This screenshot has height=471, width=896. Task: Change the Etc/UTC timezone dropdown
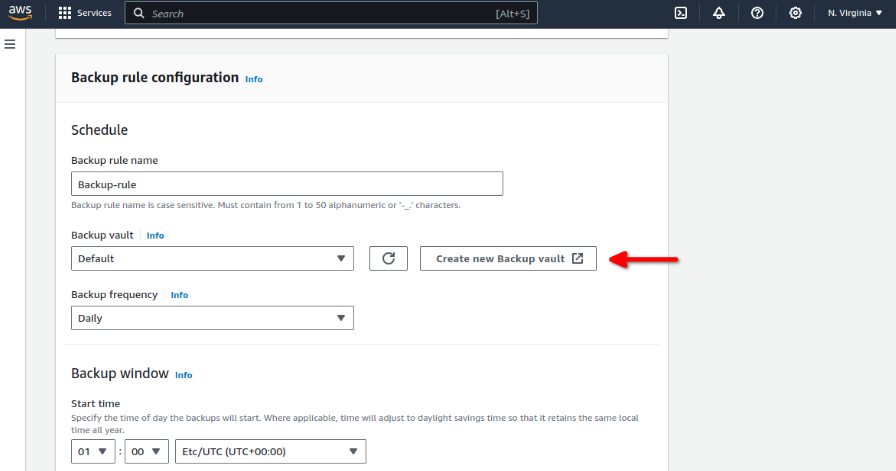[x=271, y=452]
